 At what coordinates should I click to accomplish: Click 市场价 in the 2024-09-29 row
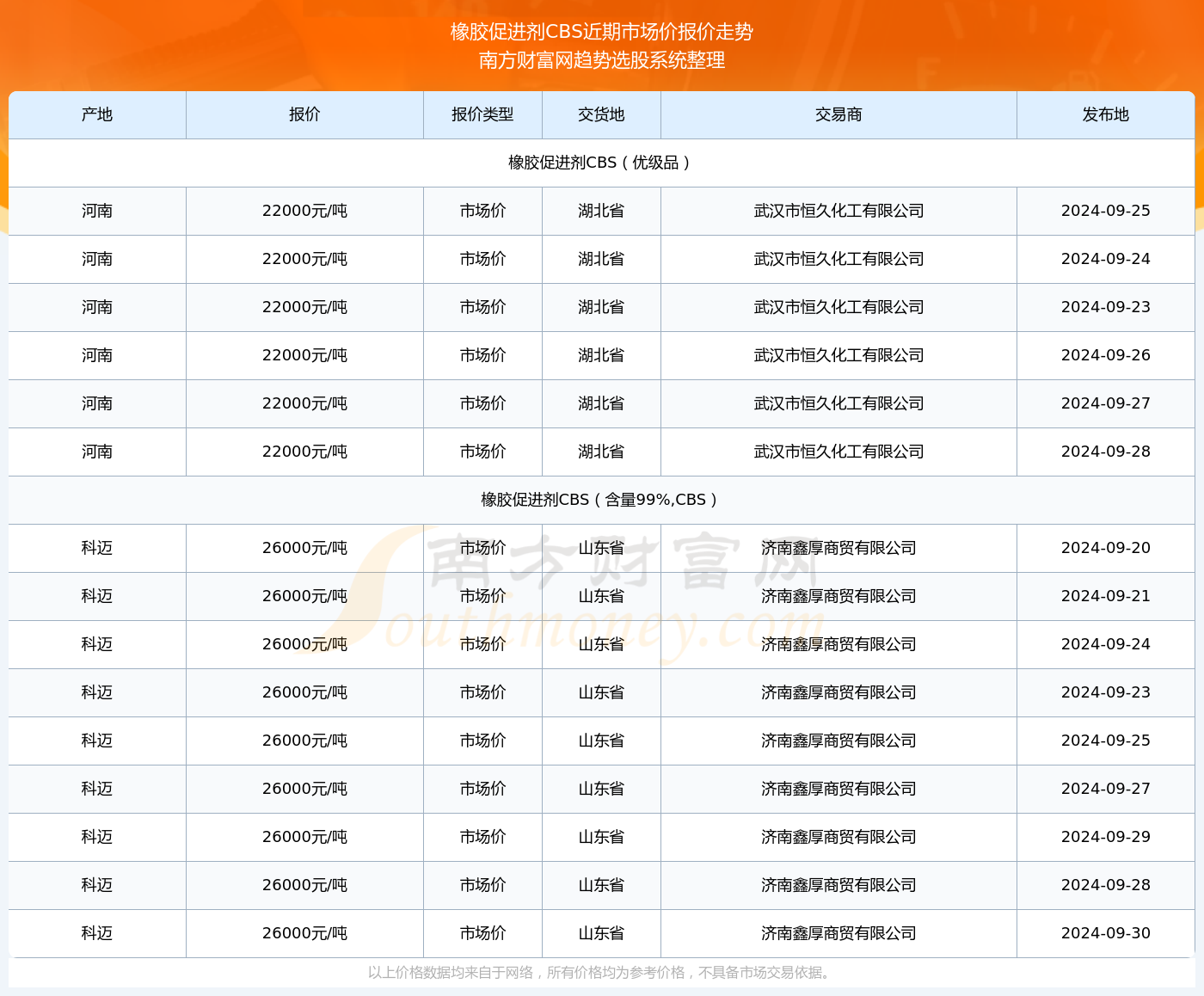[x=482, y=837]
